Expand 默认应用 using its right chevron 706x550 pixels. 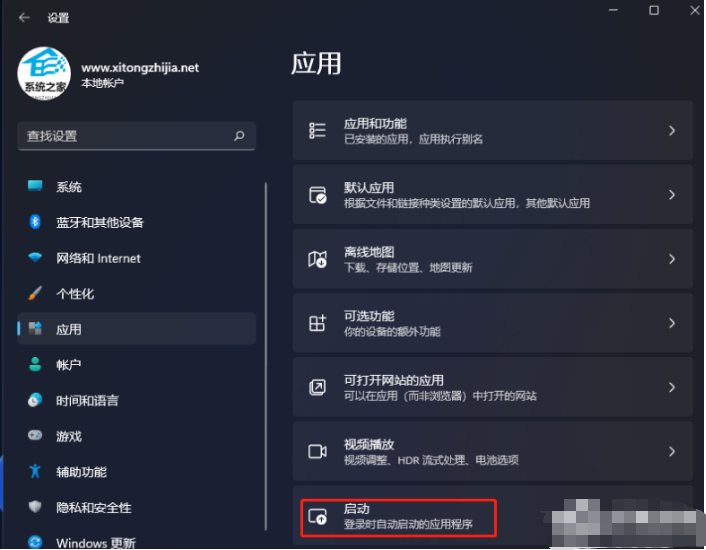(672, 195)
